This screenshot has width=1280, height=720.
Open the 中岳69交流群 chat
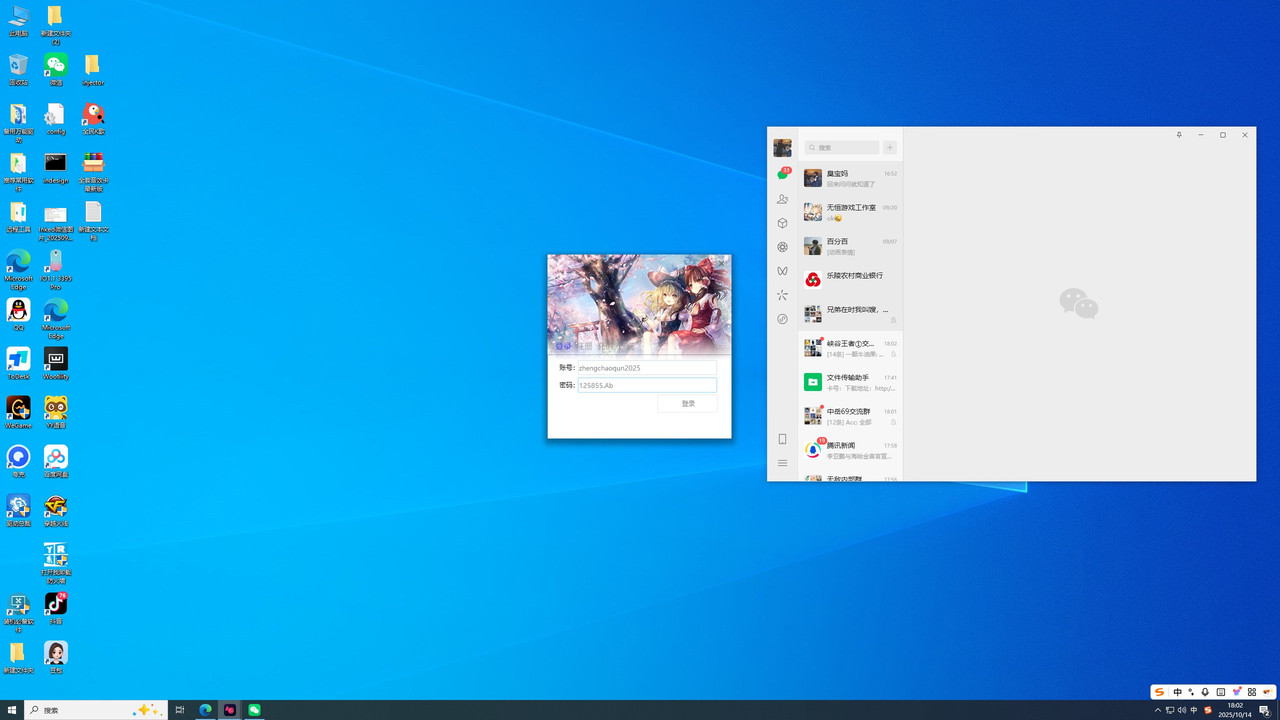851,417
